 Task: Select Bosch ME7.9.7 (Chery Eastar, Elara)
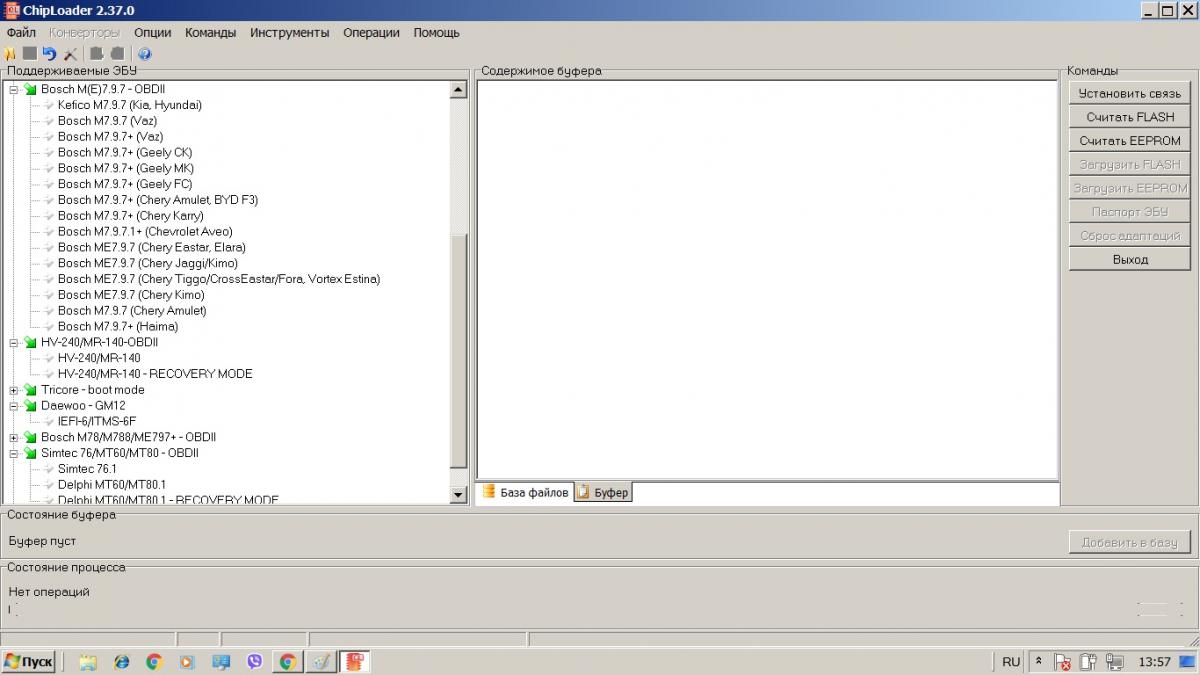[x=151, y=247]
